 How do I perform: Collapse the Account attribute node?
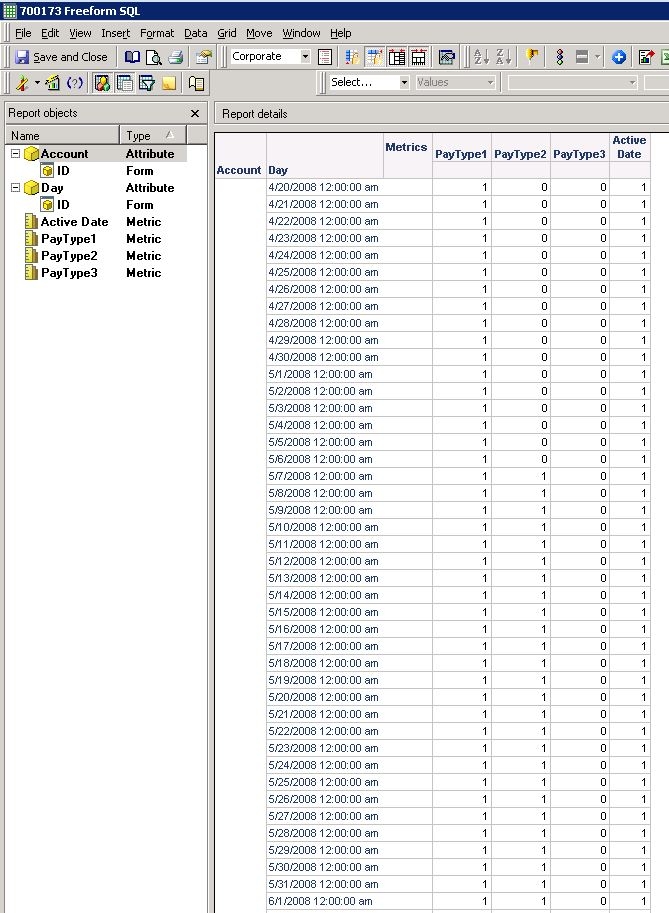(x=16, y=154)
